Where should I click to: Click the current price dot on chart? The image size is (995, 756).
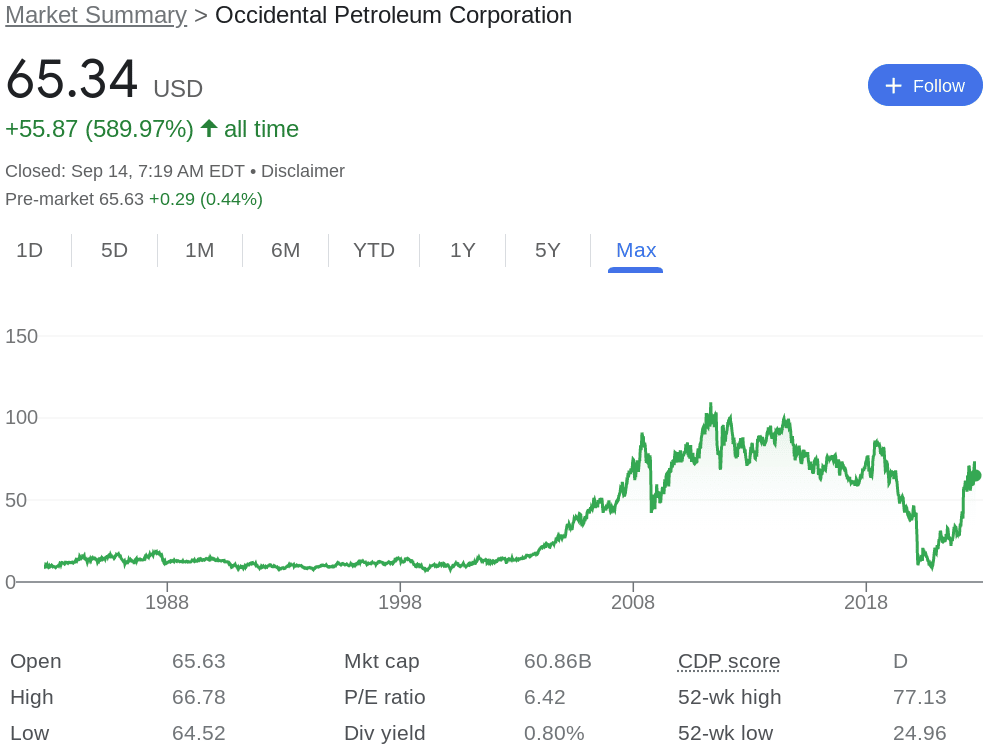976,476
